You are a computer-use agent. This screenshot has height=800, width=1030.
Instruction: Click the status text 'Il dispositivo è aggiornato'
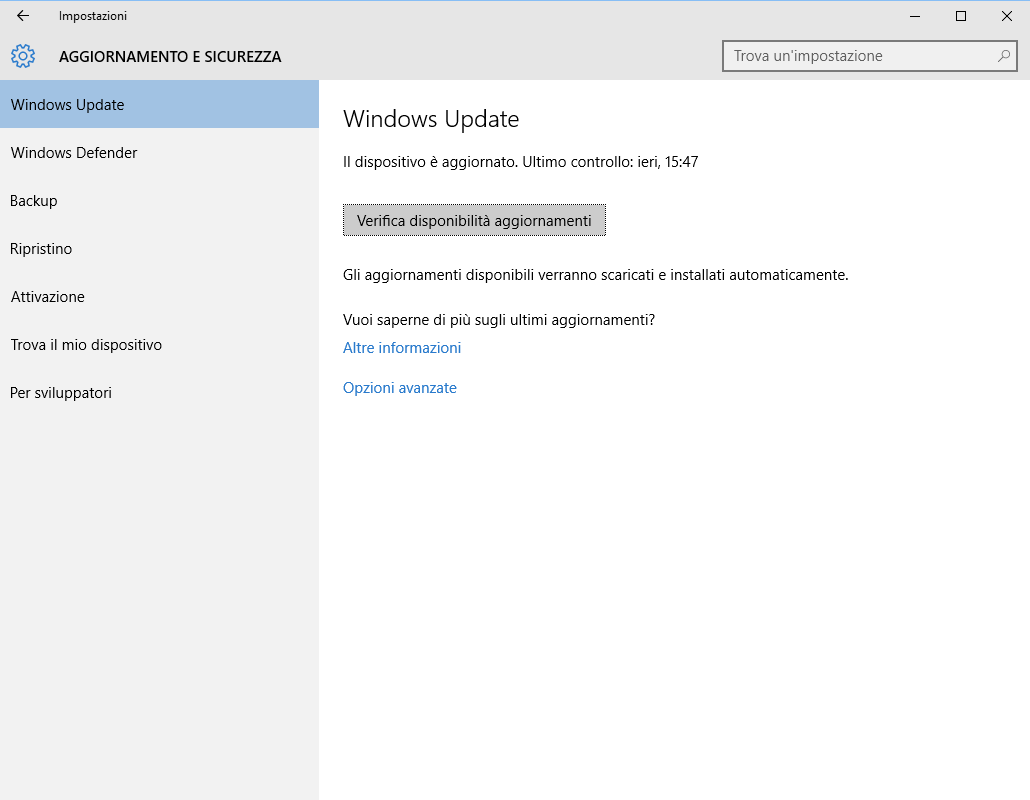[x=430, y=162]
